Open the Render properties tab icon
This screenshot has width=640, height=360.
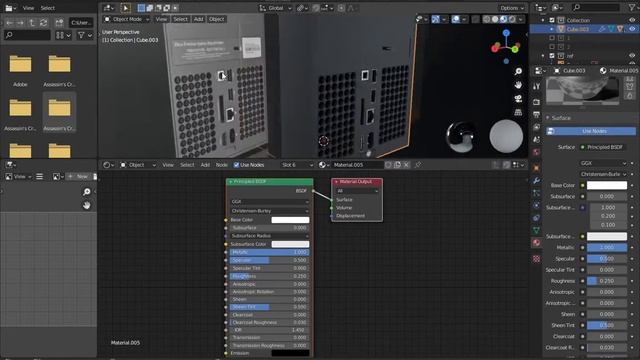pyautogui.click(x=536, y=102)
